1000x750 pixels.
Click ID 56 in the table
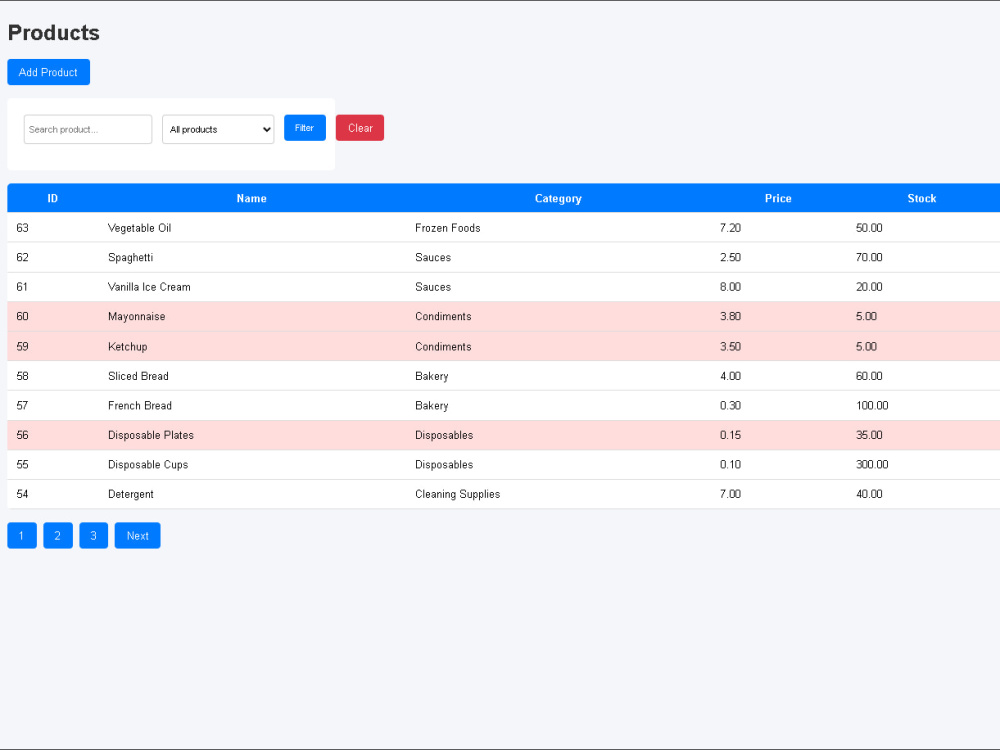22,435
